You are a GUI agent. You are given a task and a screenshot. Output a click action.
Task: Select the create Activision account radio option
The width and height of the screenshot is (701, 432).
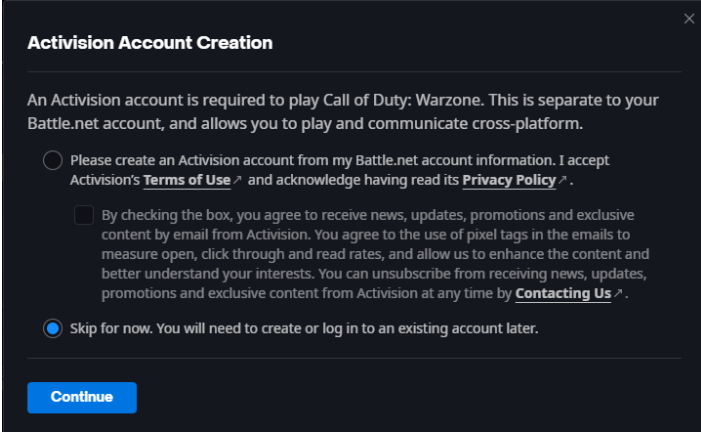coord(53,161)
